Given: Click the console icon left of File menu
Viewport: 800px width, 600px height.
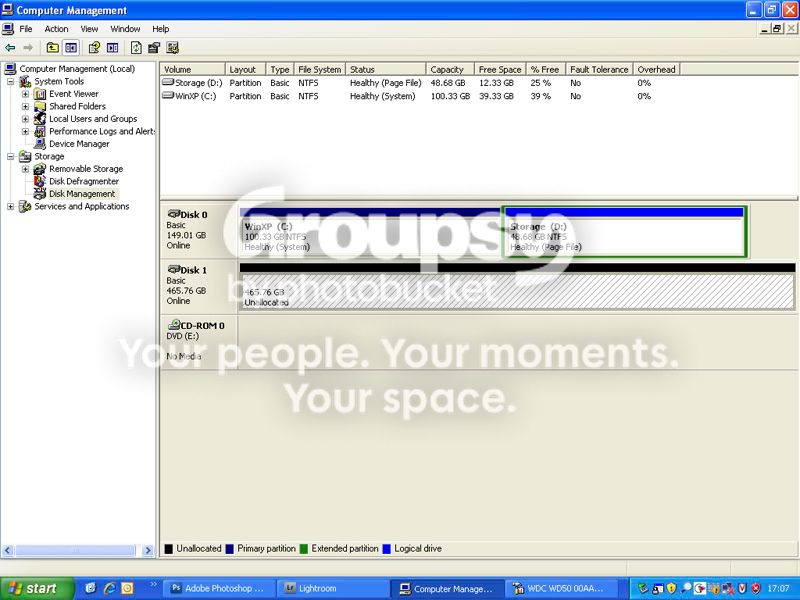Looking at the screenshot, I should tap(8, 29).
